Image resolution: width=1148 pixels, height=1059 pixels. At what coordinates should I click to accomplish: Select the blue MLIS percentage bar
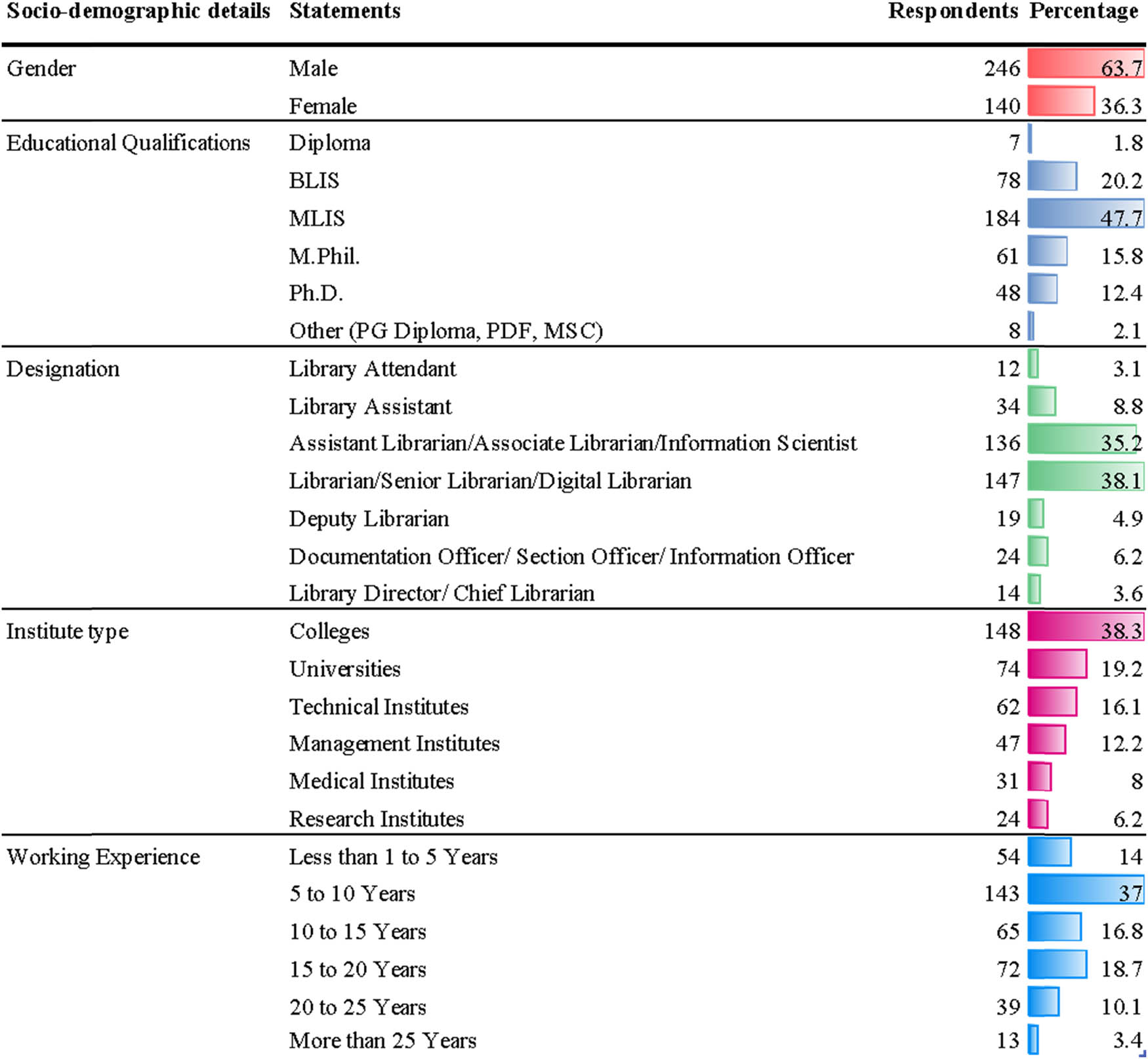coord(1085,215)
